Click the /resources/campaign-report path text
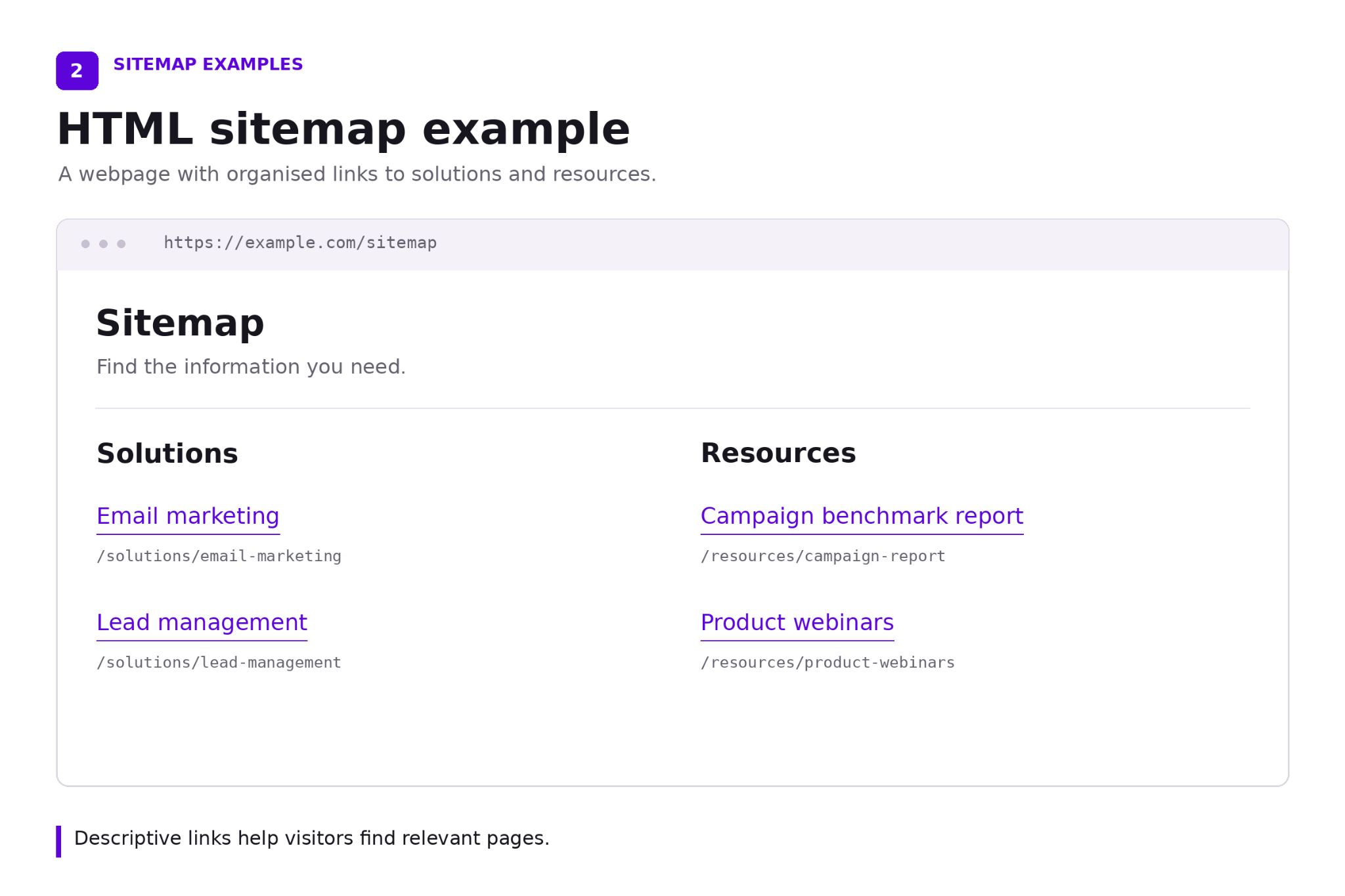1345x896 pixels. [823, 556]
